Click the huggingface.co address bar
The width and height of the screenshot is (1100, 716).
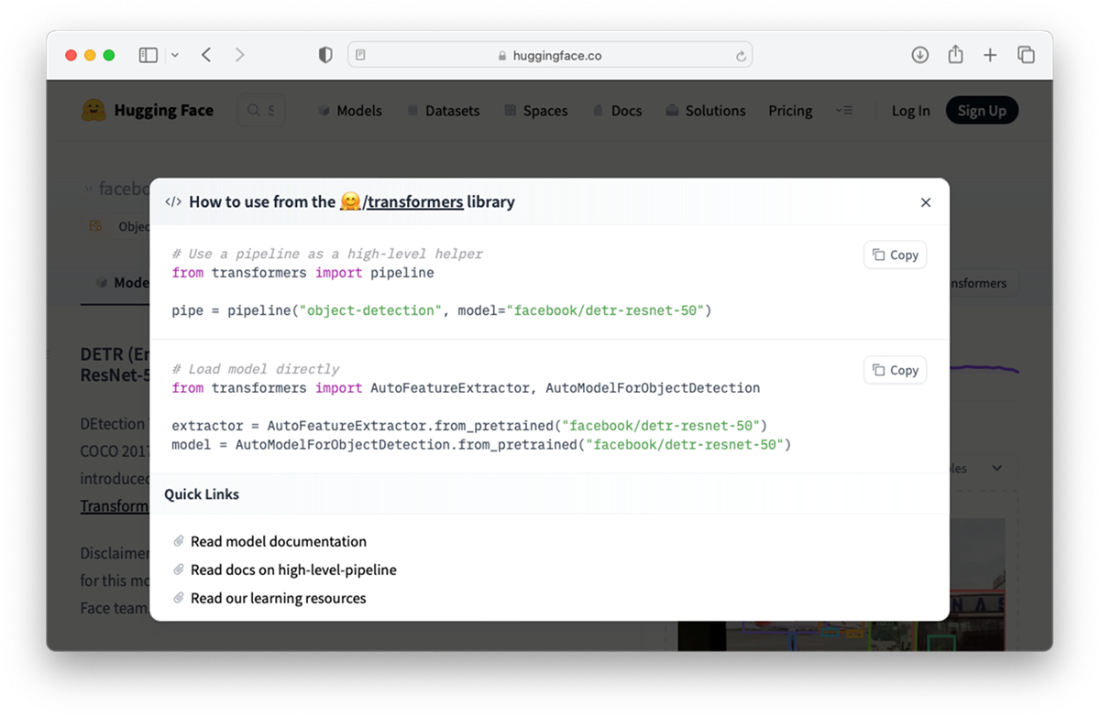point(550,56)
